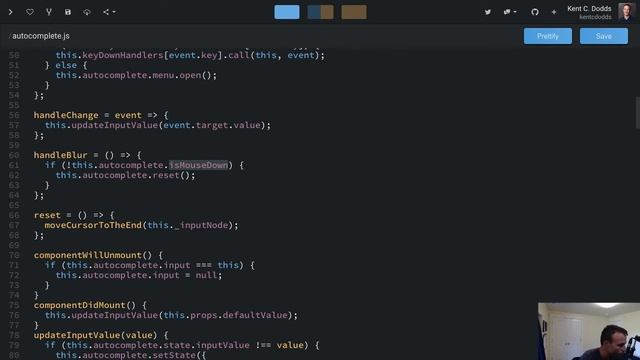Expand the sidebar with the chevron arrow
The height and width of the screenshot is (360, 640).
point(11,12)
